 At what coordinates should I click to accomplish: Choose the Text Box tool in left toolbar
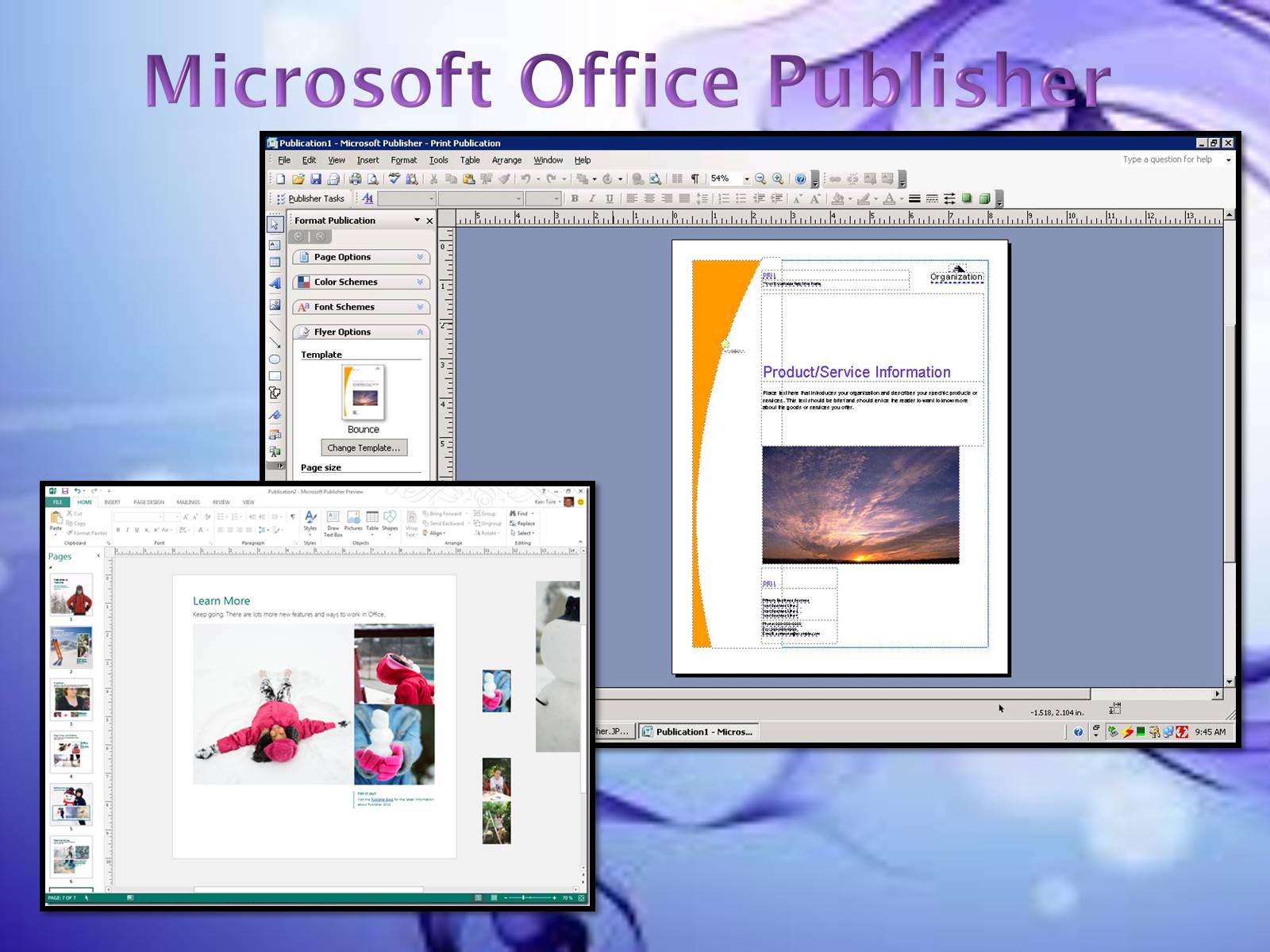(x=275, y=245)
